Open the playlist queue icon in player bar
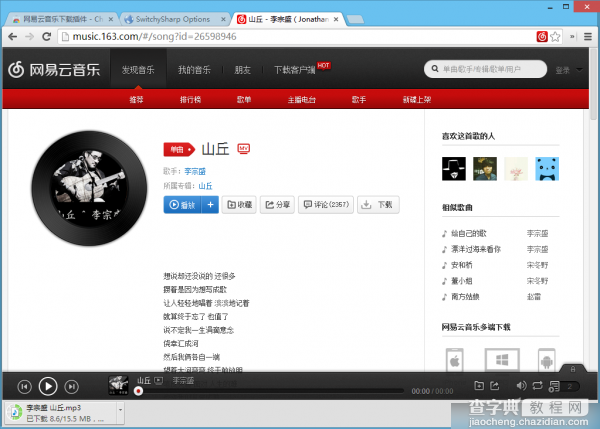 coord(554,386)
